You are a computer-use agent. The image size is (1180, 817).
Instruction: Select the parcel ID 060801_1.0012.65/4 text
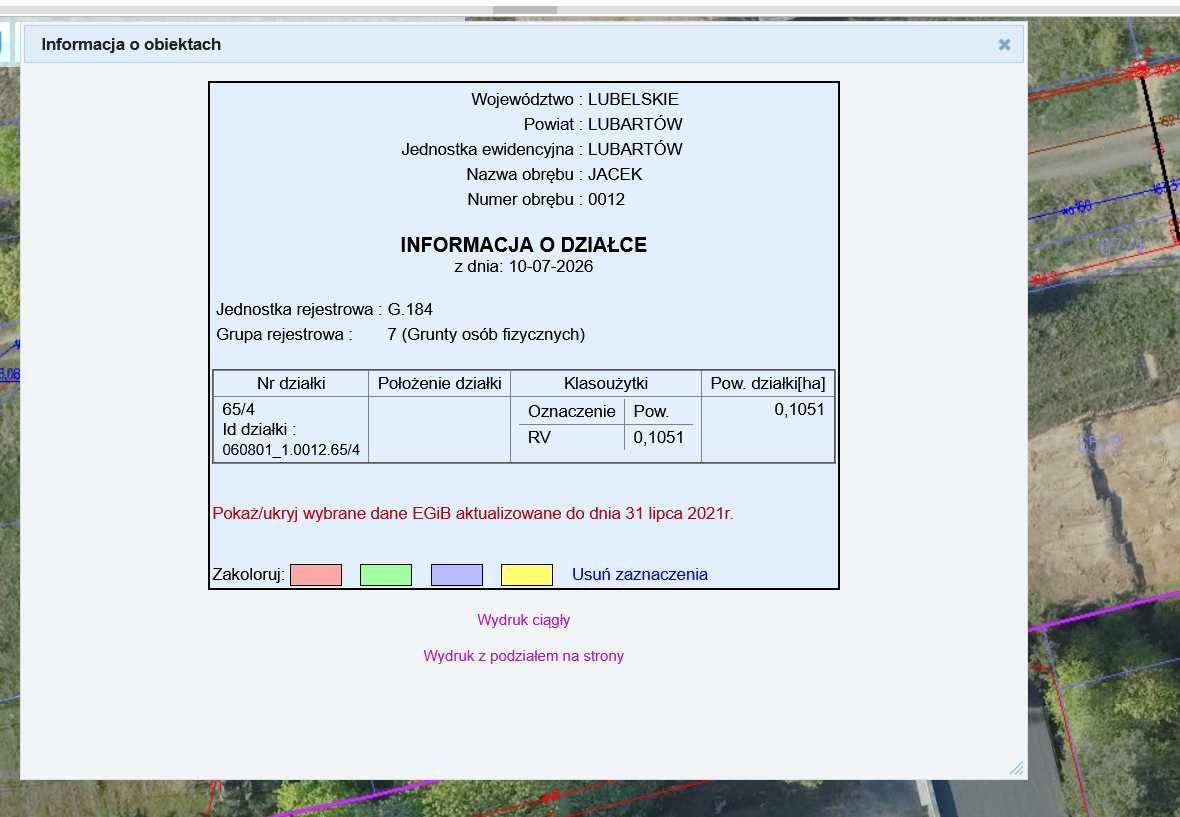coord(291,450)
